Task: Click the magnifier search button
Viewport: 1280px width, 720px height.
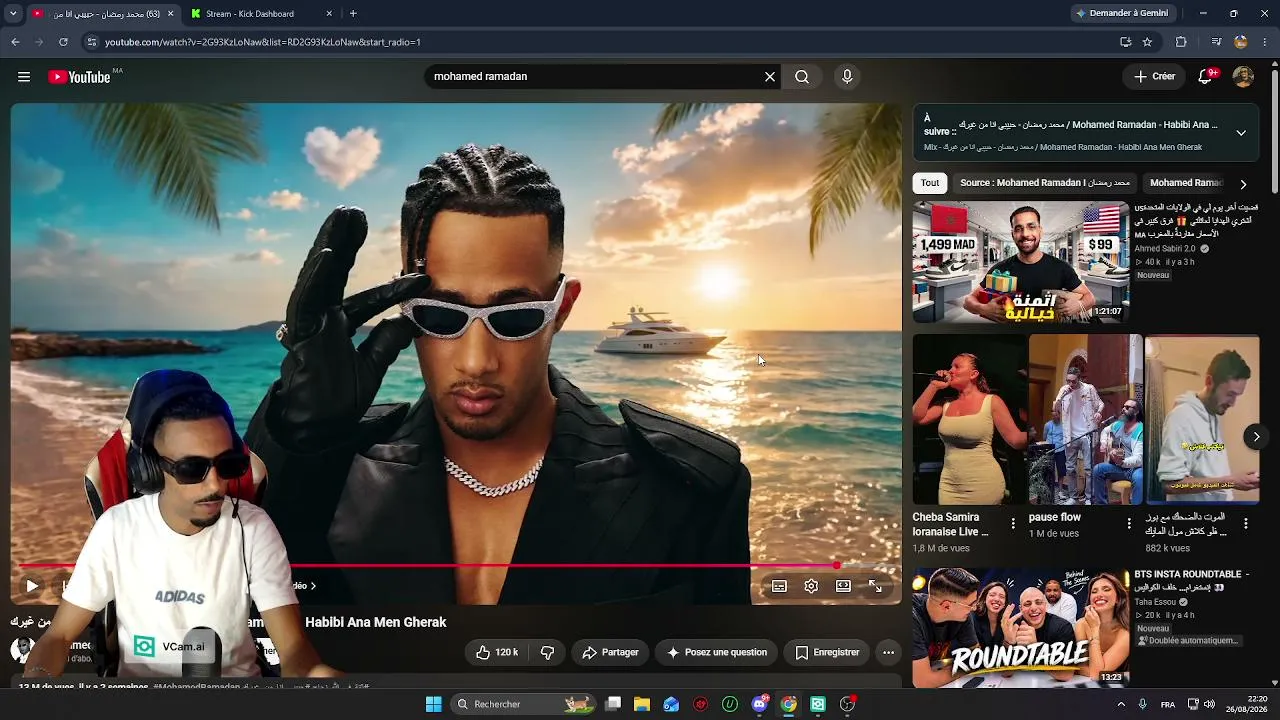Action: coord(802,77)
